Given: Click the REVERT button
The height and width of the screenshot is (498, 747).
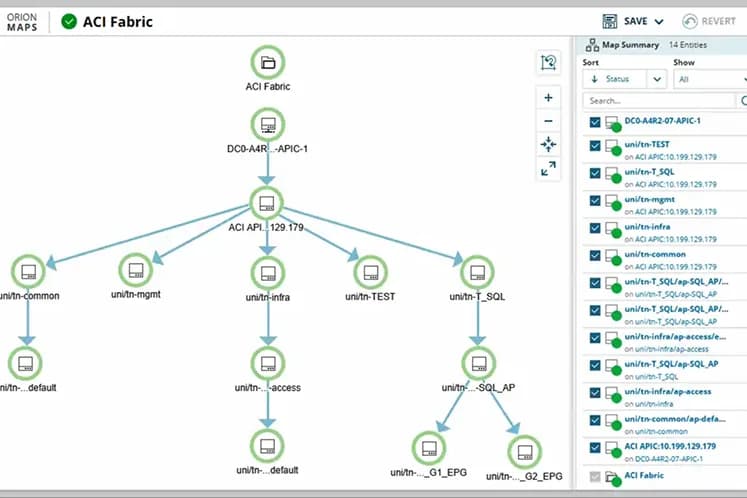Looking at the screenshot, I should point(709,21).
